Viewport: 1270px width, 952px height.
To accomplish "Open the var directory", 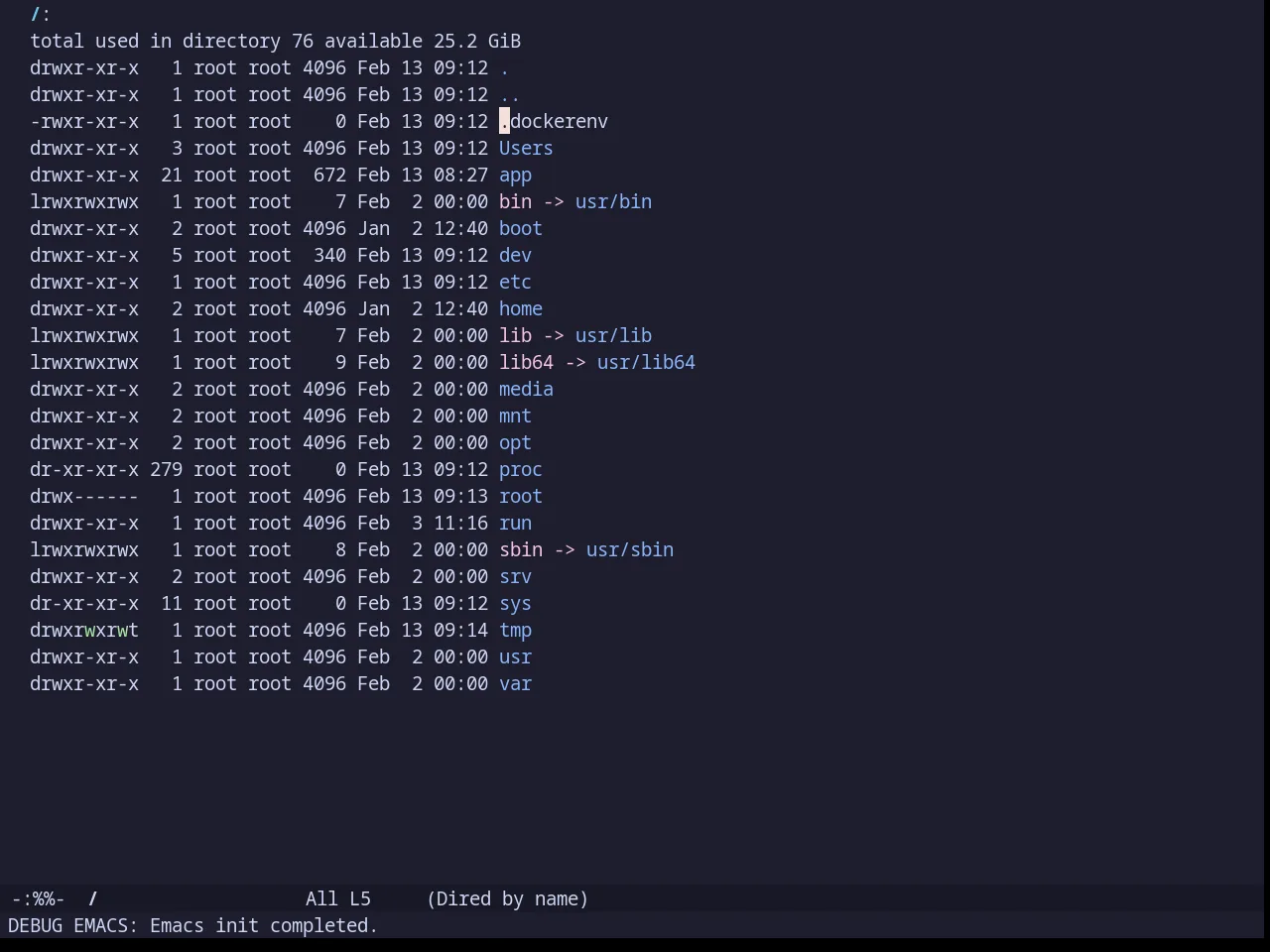I will [515, 683].
